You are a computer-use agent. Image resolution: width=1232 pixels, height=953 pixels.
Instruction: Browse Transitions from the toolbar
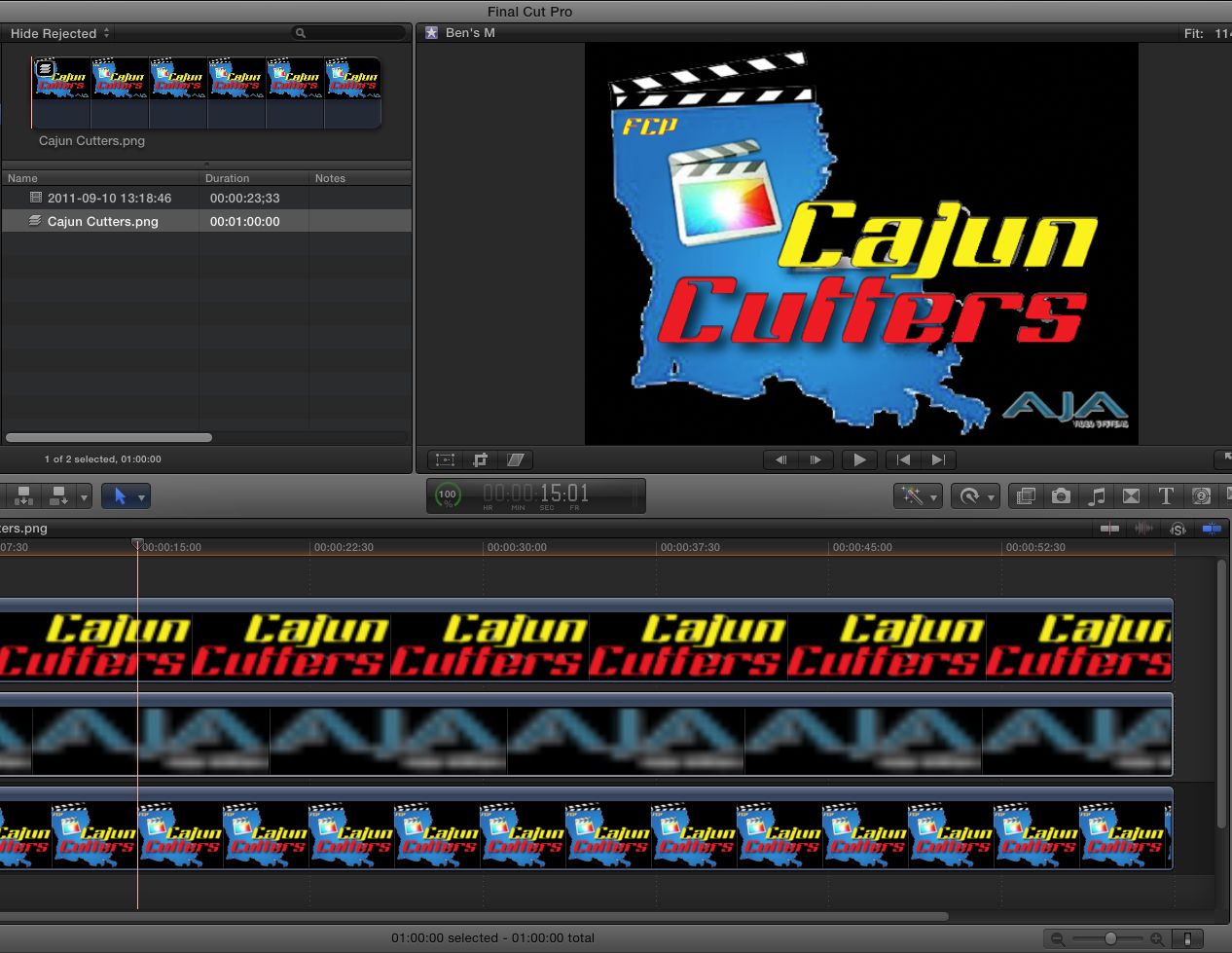click(1131, 495)
